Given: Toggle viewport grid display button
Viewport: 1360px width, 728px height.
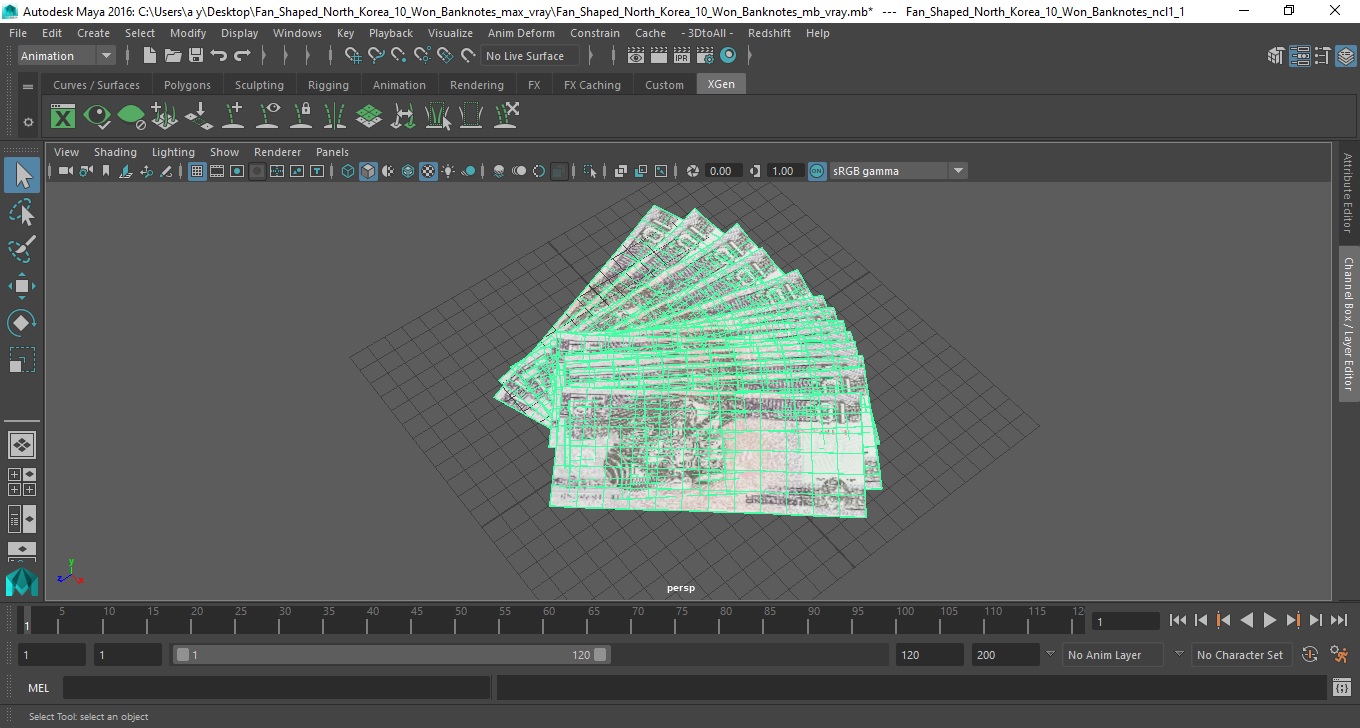Looking at the screenshot, I should (x=197, y=171).
